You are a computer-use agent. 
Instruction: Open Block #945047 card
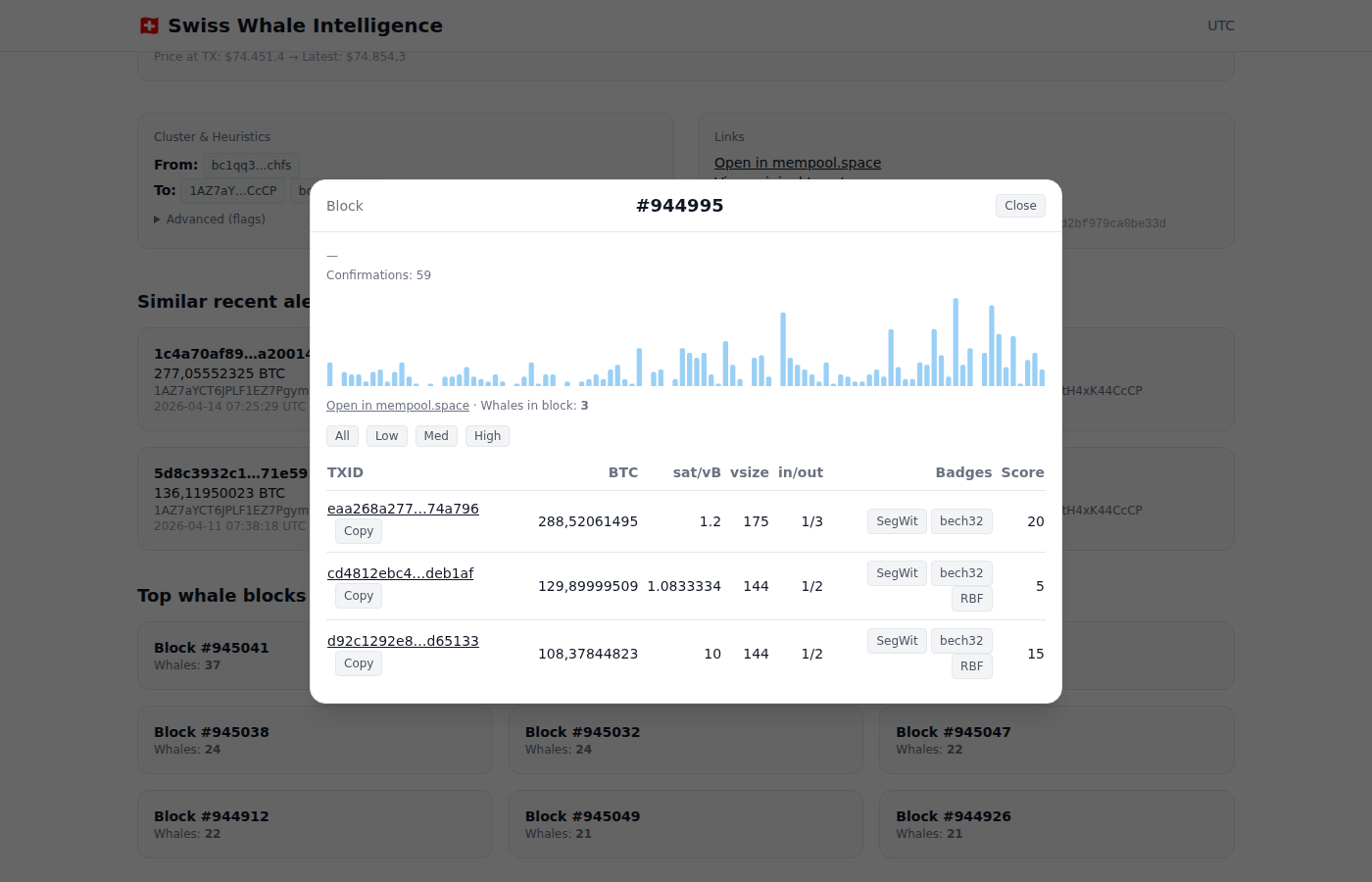(x=1056, y=740)
